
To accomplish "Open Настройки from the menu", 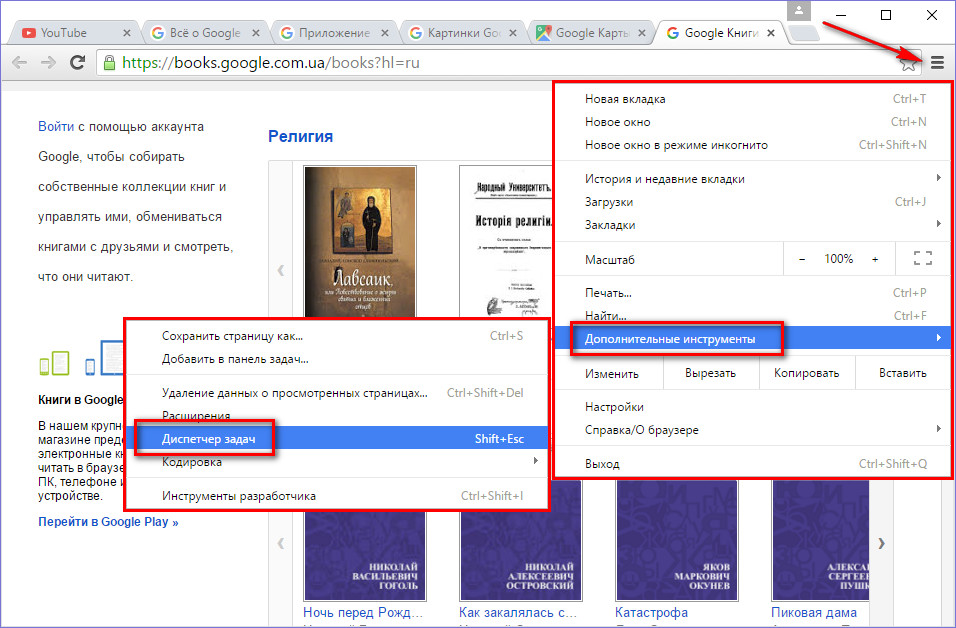I will pyautogui.click(x=752, y=407).
